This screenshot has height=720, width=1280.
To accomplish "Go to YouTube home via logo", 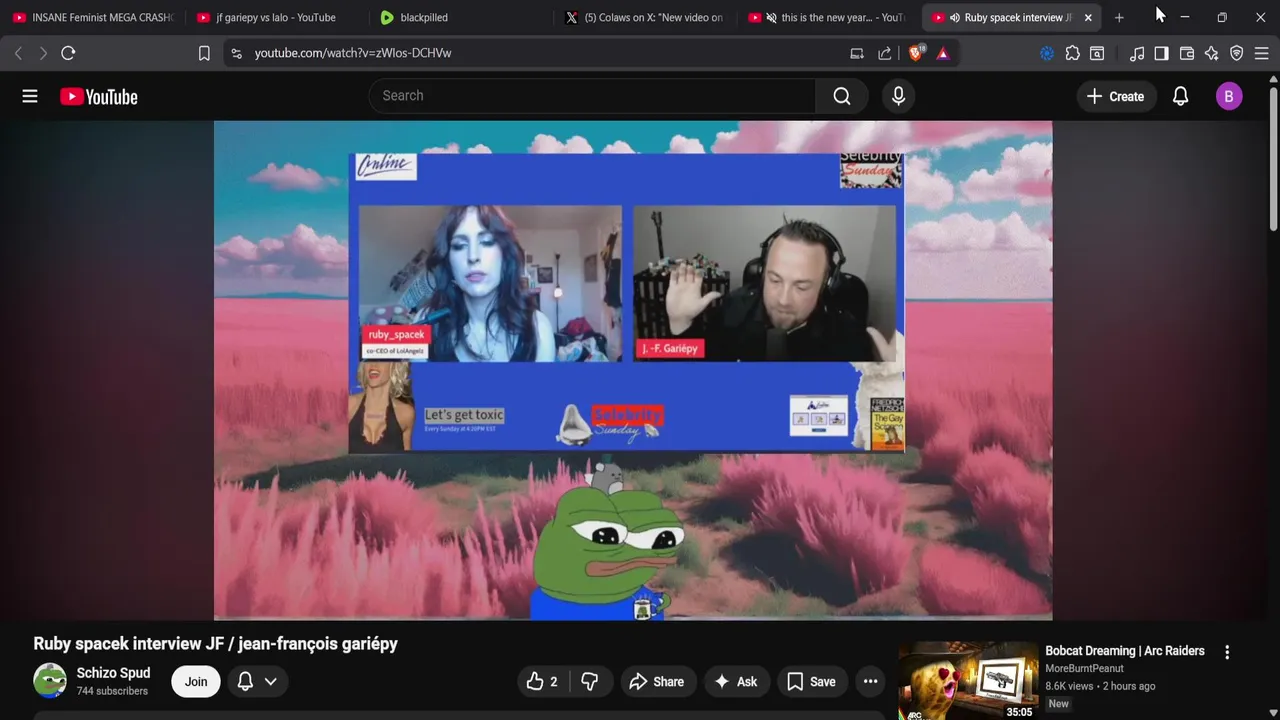I will [98, 97].
